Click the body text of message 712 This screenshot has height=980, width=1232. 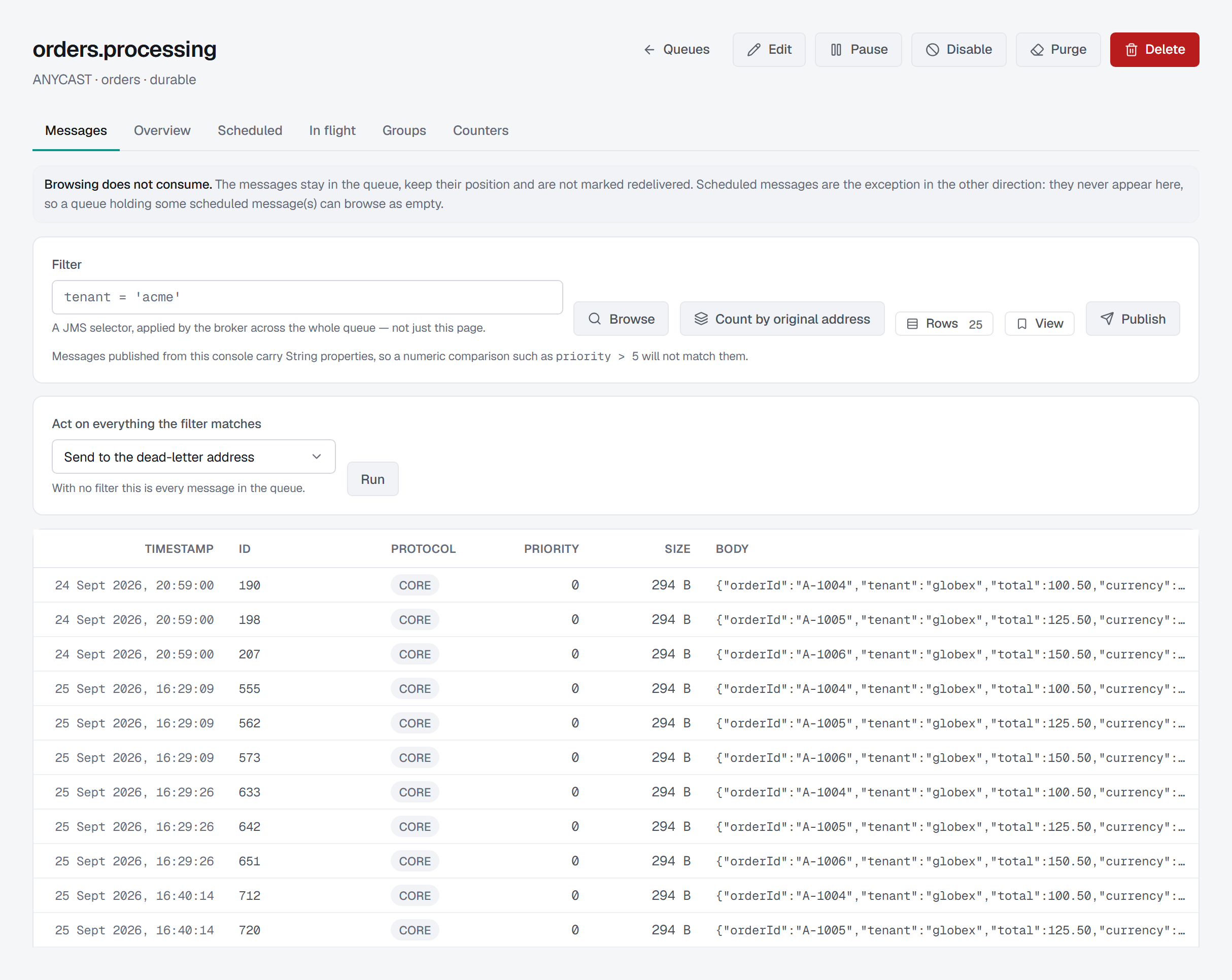click(x=950, y=895)
